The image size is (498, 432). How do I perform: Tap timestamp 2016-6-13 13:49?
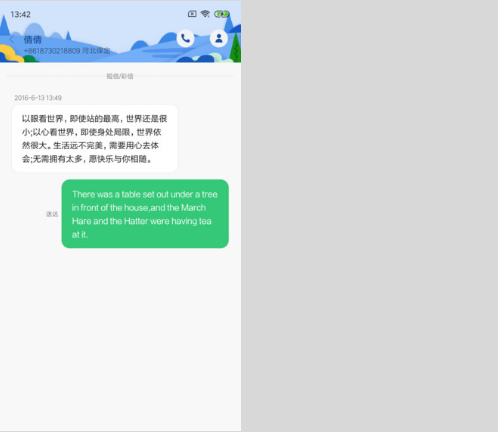pyautogui.click(x=38, y=98)
